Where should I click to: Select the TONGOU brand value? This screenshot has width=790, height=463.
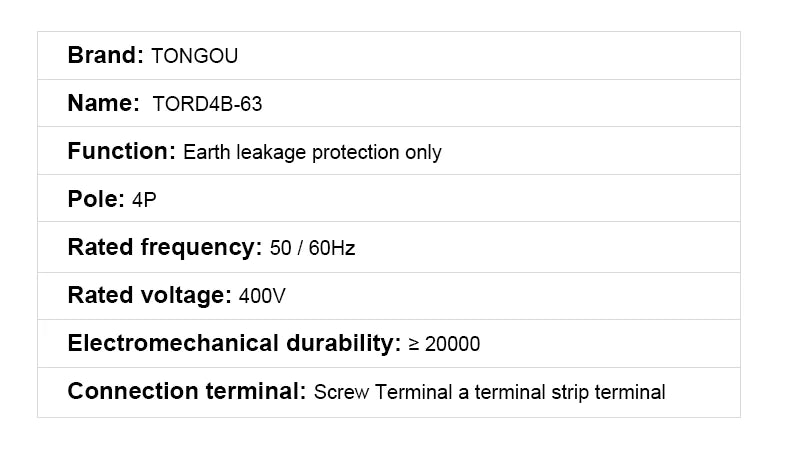coord(194,57)
